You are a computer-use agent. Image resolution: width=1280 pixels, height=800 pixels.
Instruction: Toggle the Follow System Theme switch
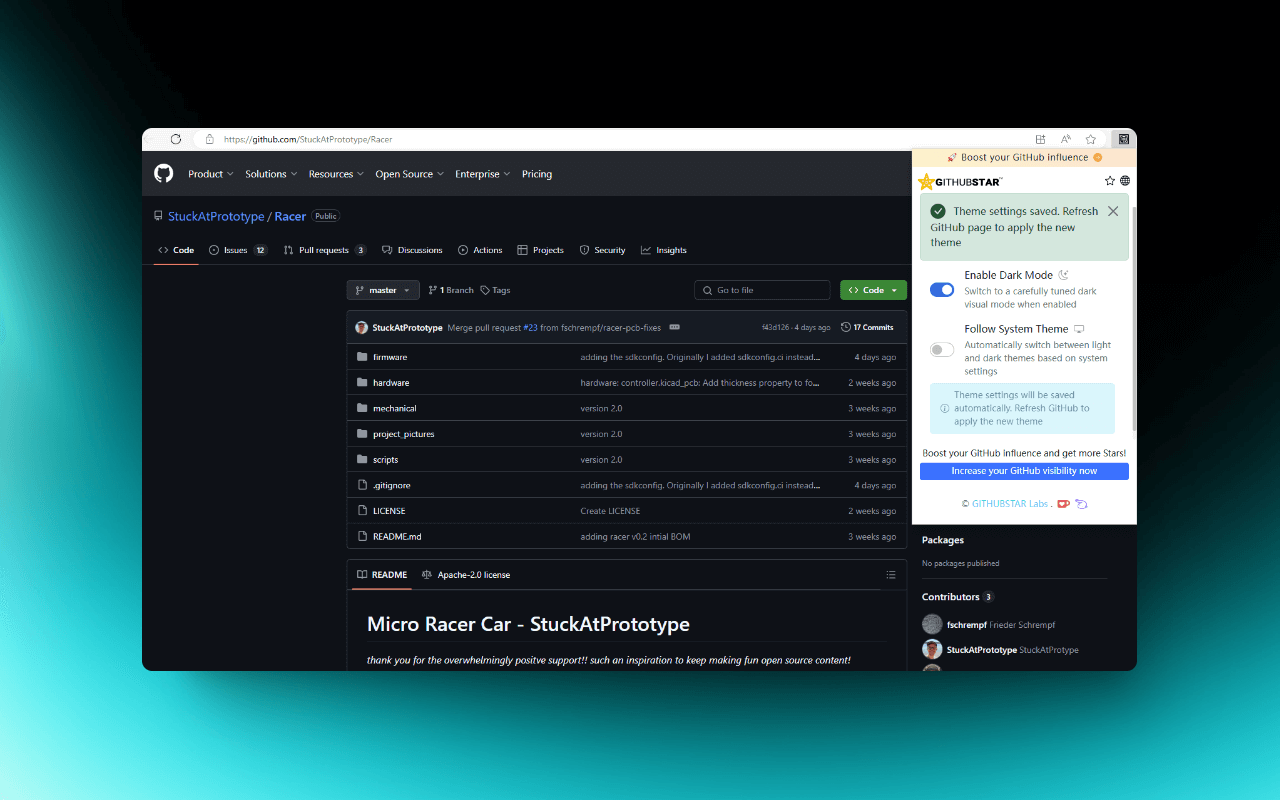tap(942, 350)
